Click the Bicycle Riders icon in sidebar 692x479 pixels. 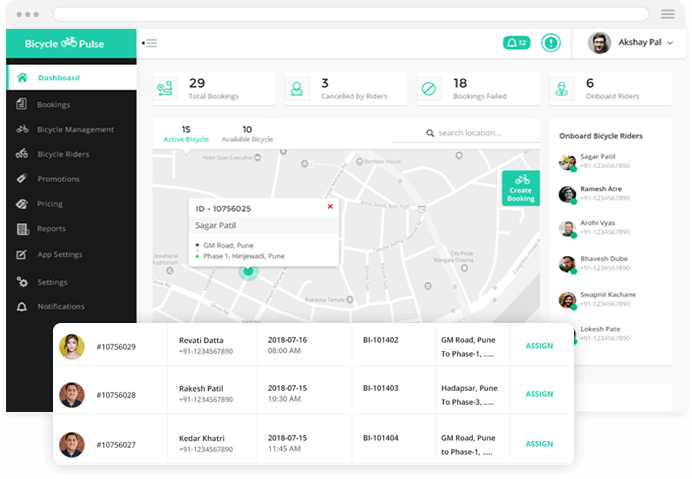(22, 154)
